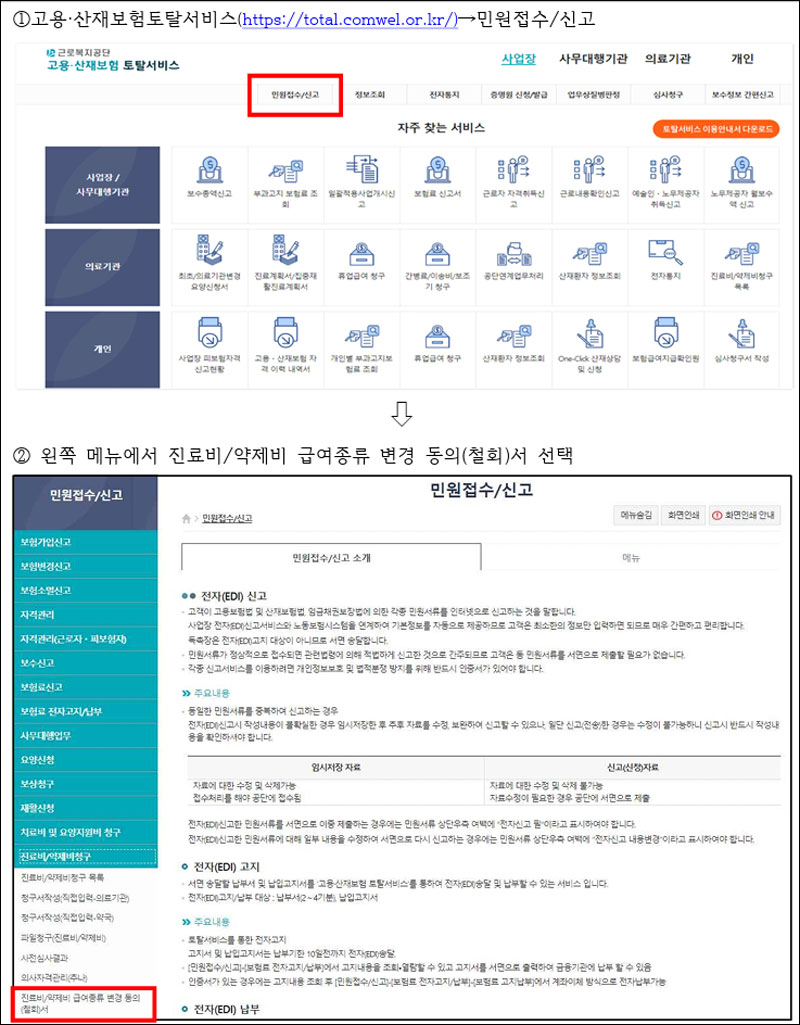The width and height of the screenshot is (800, 1025).
Task: Click 토탈서비스 이용안내서 다운로드 button
Action: pyautogui.click(x=716, y=129)
